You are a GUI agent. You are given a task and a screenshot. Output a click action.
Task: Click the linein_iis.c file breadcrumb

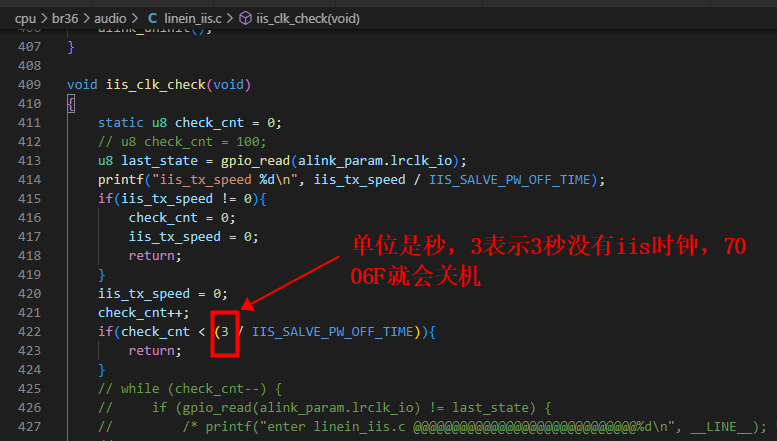click(x=193, y=19)
